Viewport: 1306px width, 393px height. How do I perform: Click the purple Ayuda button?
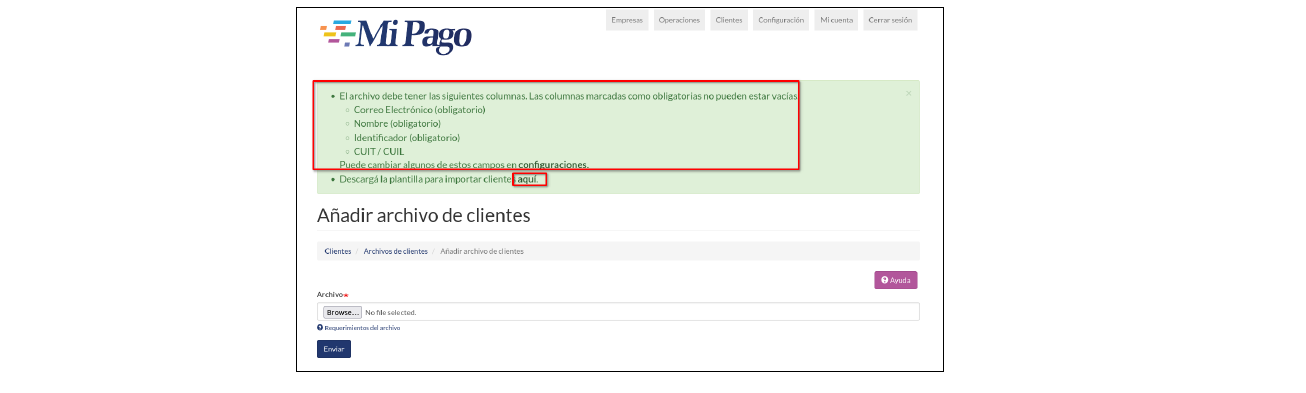tap(896, 280)
